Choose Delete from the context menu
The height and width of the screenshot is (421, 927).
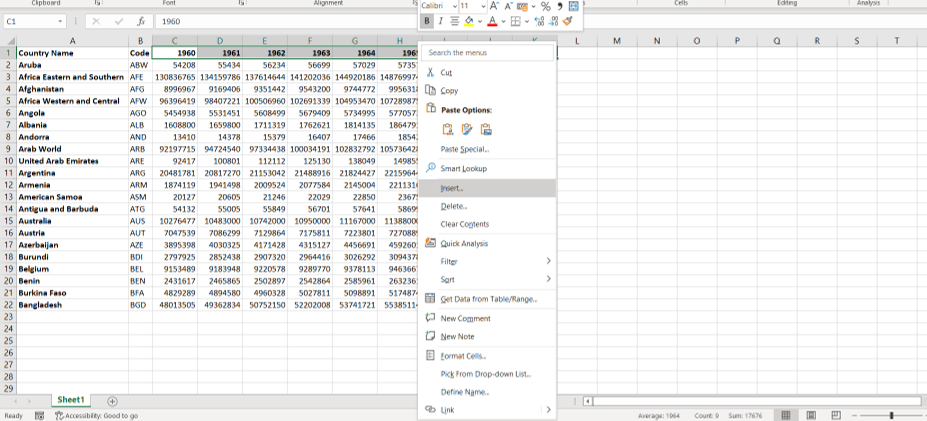488,206
